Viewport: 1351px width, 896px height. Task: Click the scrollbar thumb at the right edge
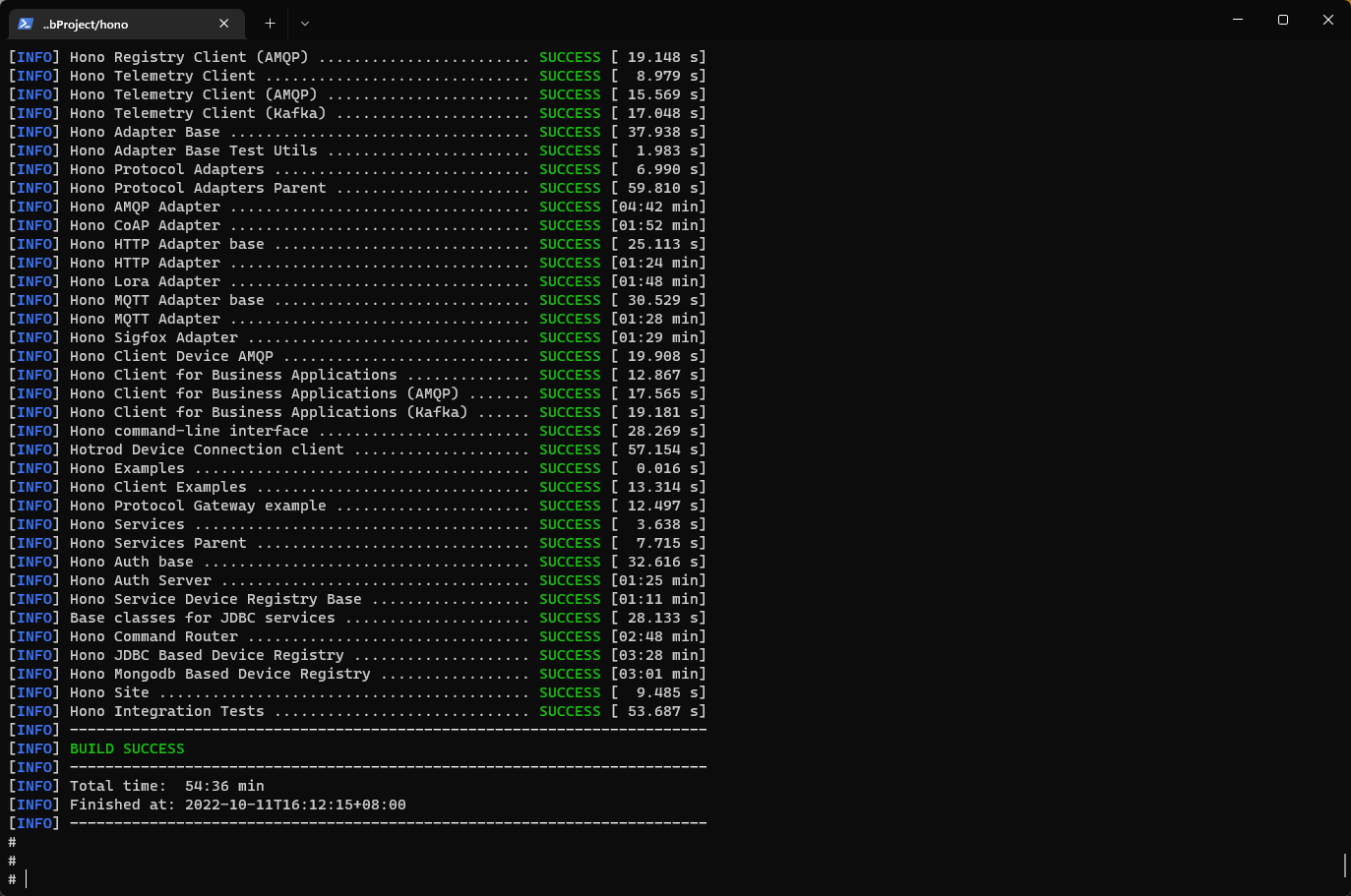pos(1345,865)
